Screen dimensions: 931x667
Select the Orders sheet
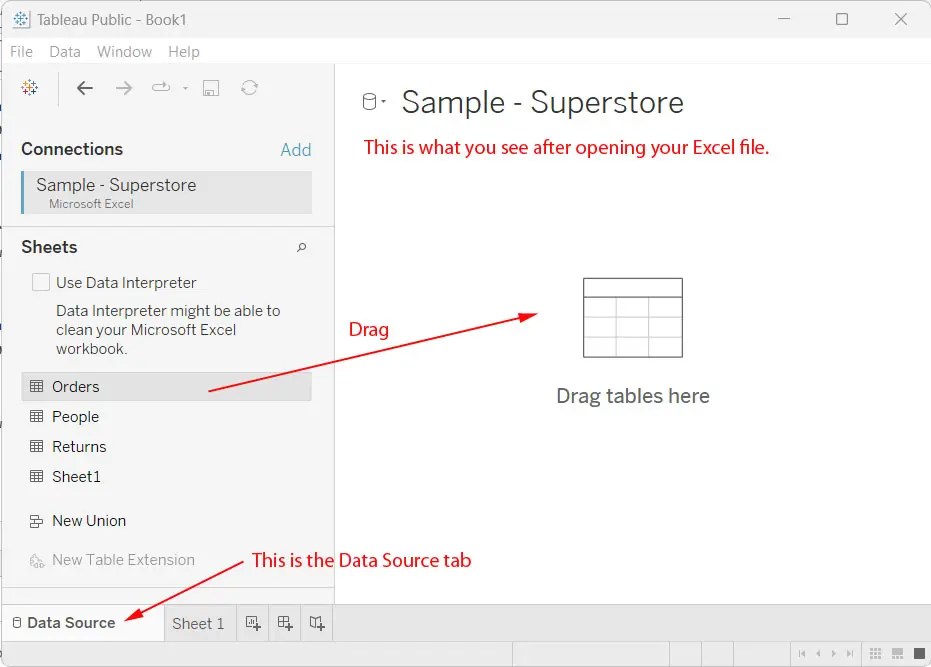coord(166,387)
